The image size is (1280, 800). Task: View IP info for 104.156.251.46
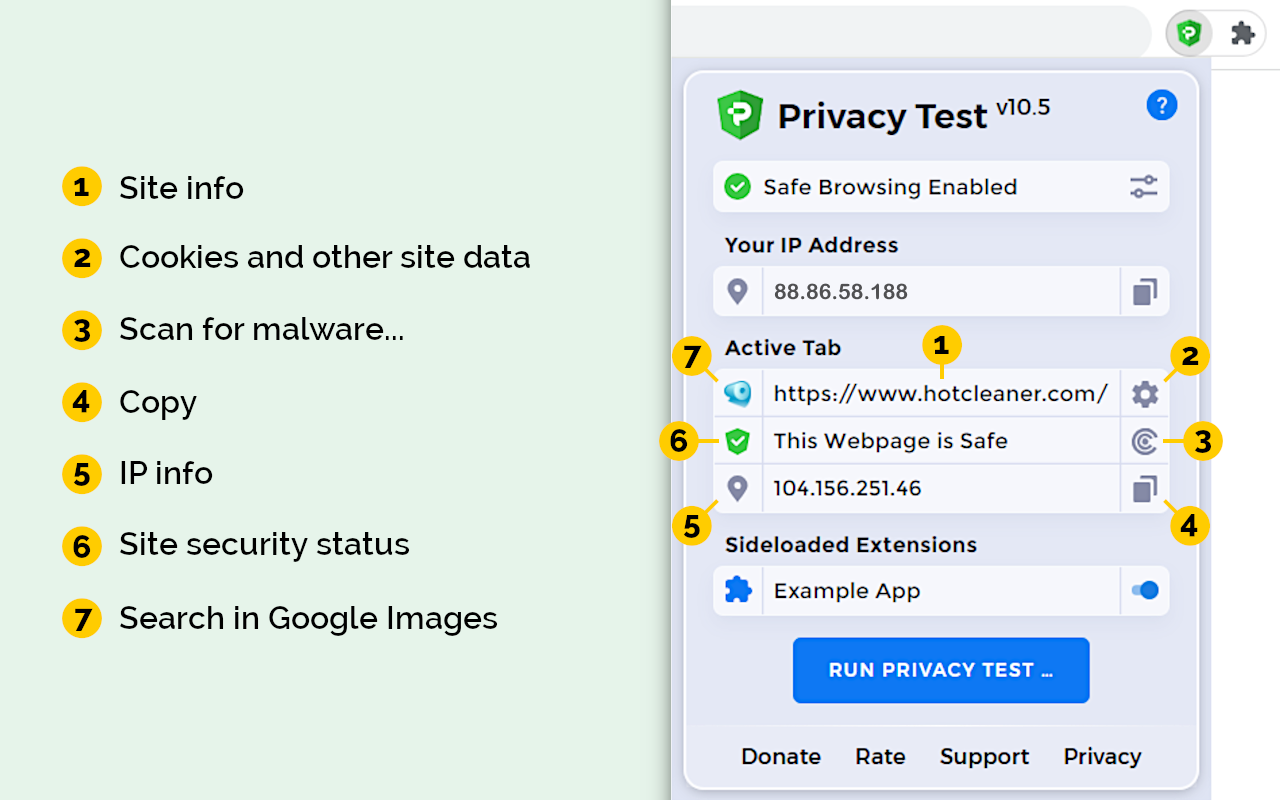coord(737,489)
